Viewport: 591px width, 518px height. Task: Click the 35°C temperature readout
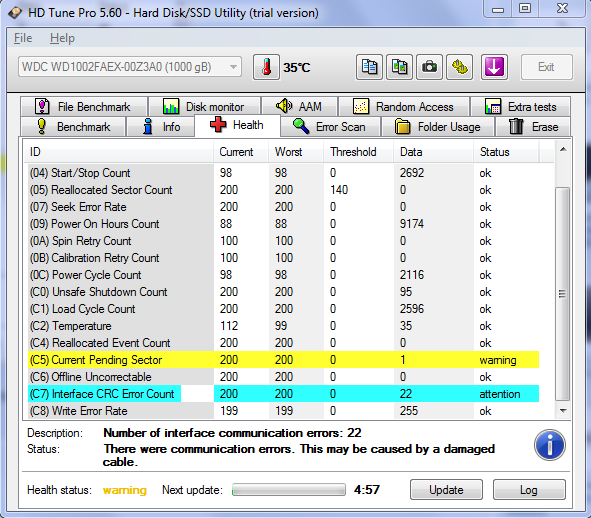tap(297, 67)
